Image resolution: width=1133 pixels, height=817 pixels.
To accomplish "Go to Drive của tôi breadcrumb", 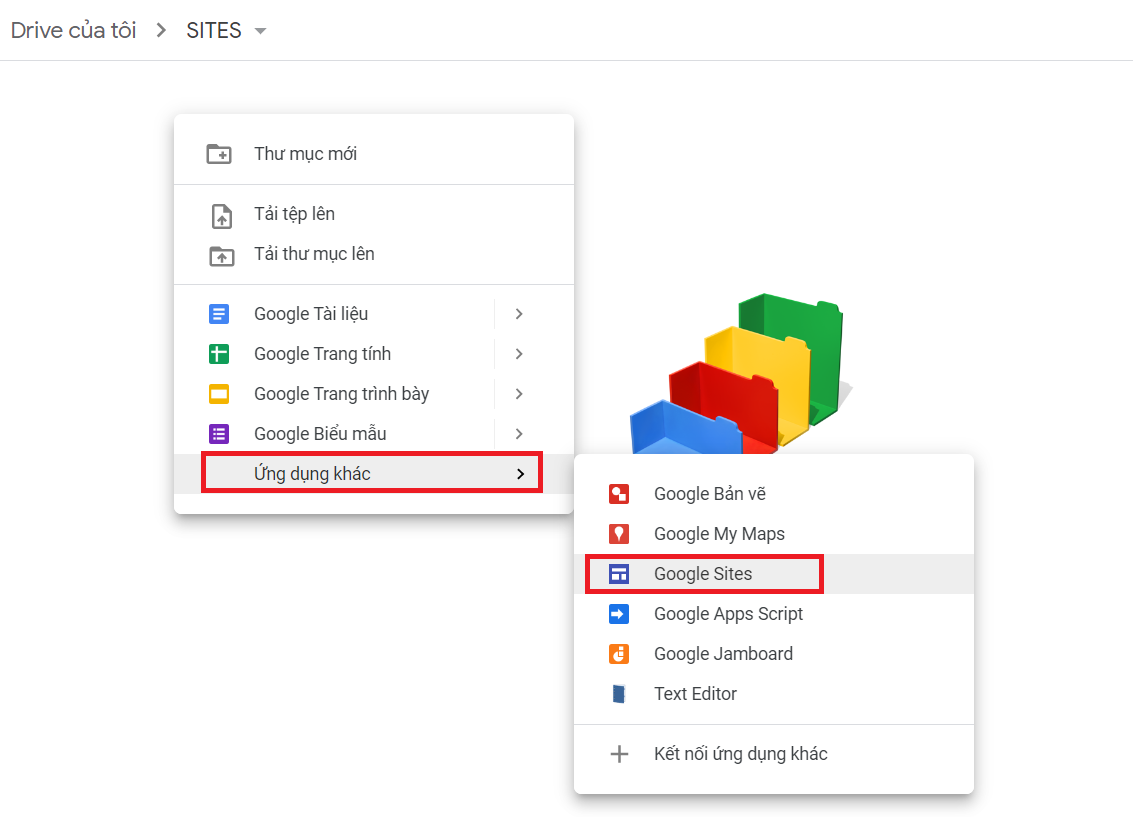I will [x=74, y=30].
